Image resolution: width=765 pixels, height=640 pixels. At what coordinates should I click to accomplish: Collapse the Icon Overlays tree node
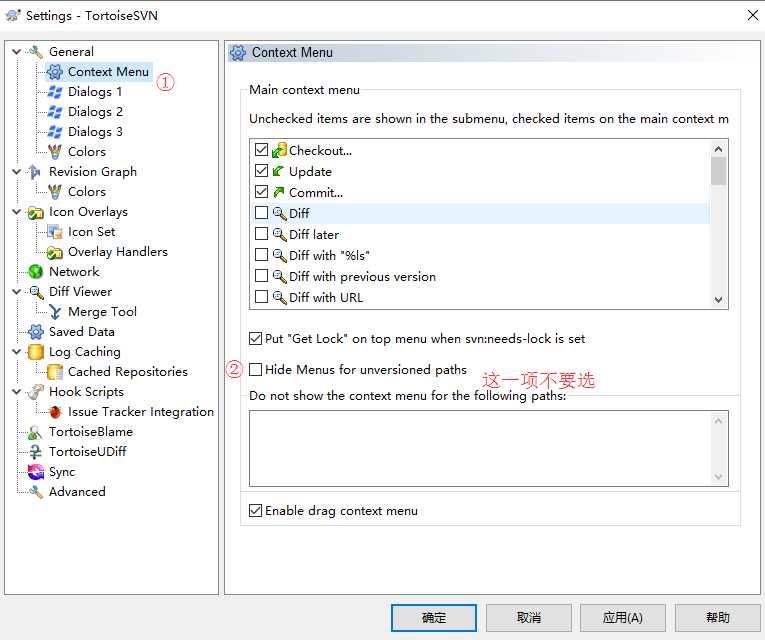point(17,212)
